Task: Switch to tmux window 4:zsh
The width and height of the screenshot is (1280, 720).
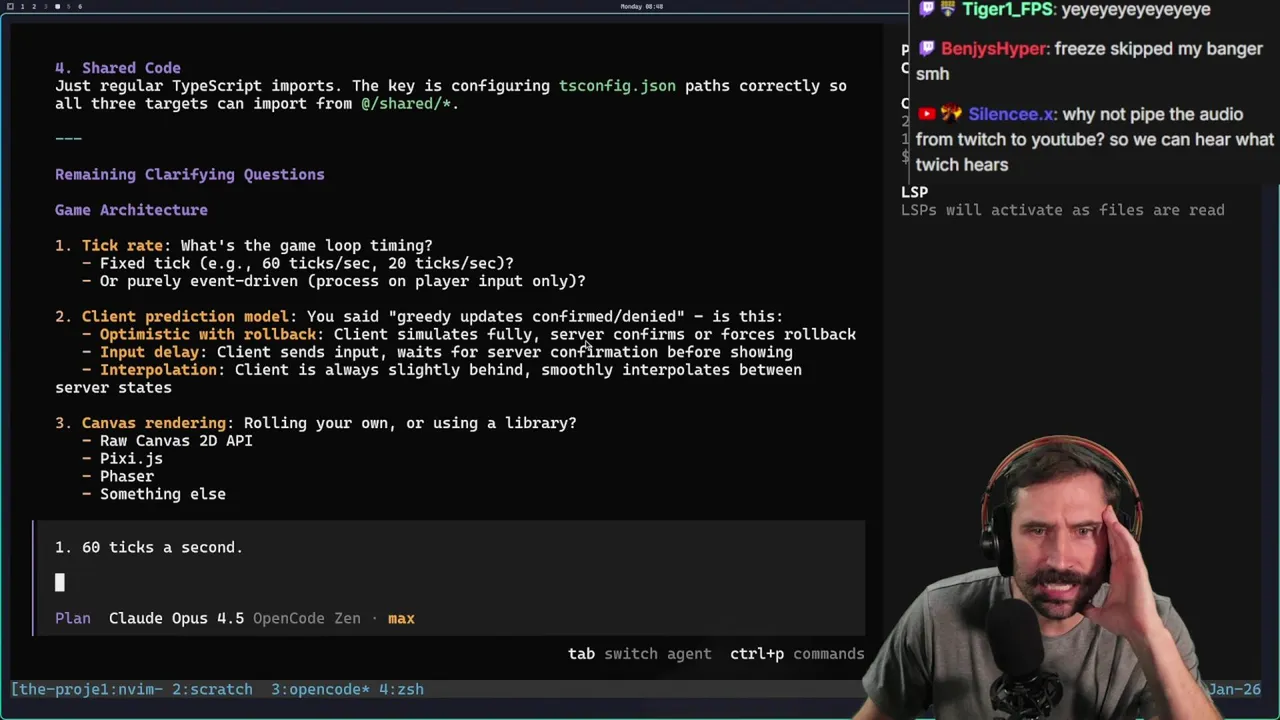Action: 401,689
